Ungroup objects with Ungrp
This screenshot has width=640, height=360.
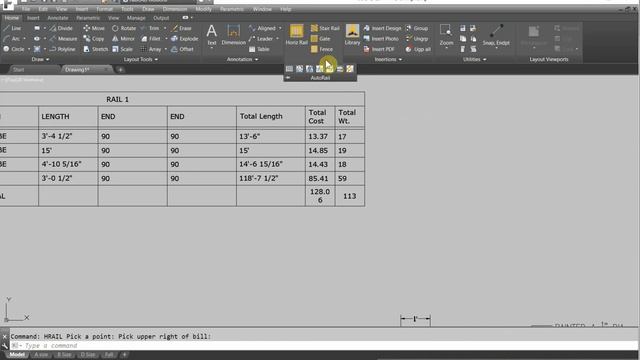[x=417, y=38]
